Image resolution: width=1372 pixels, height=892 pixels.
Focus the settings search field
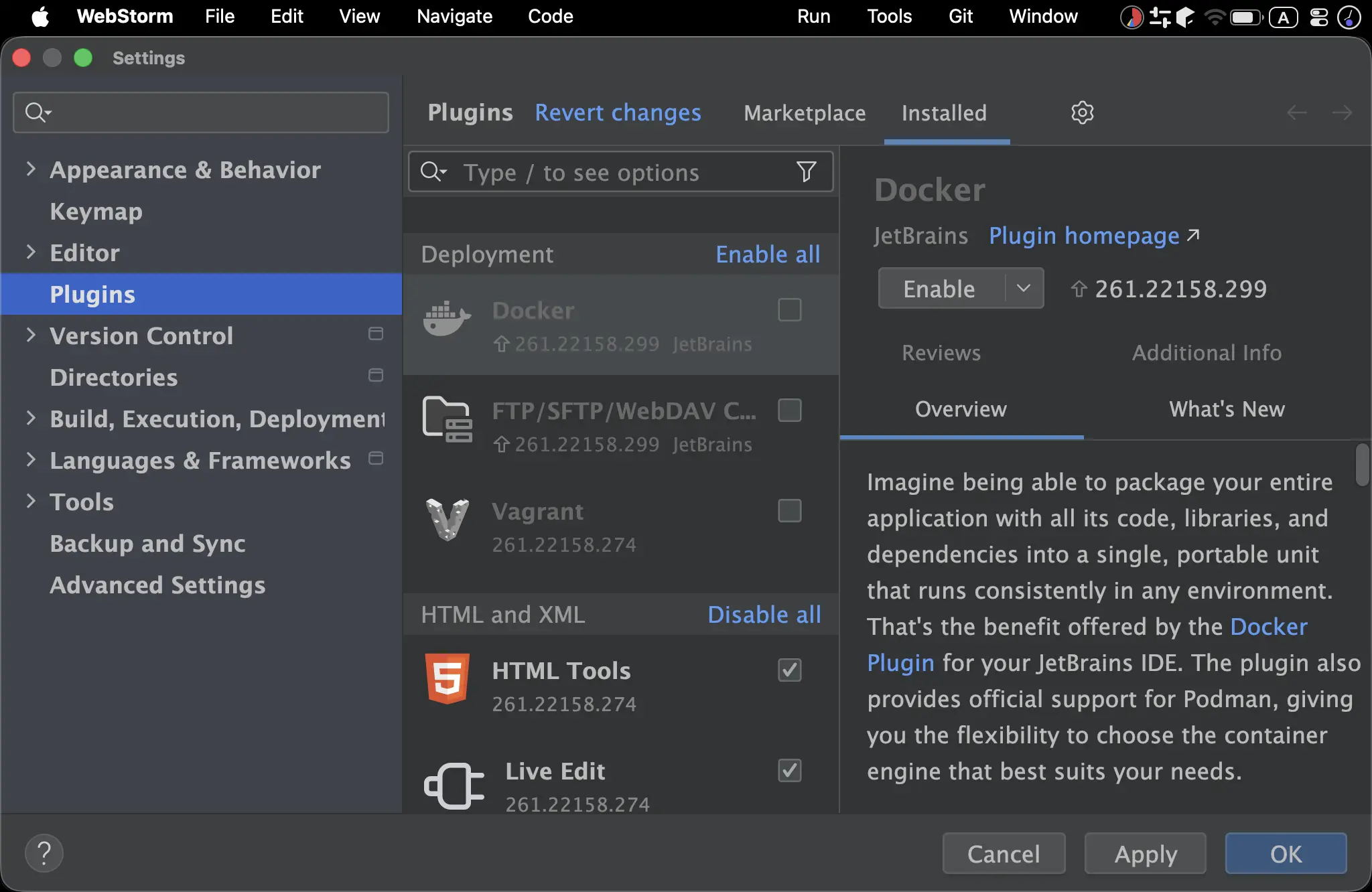tap(201, 112)
